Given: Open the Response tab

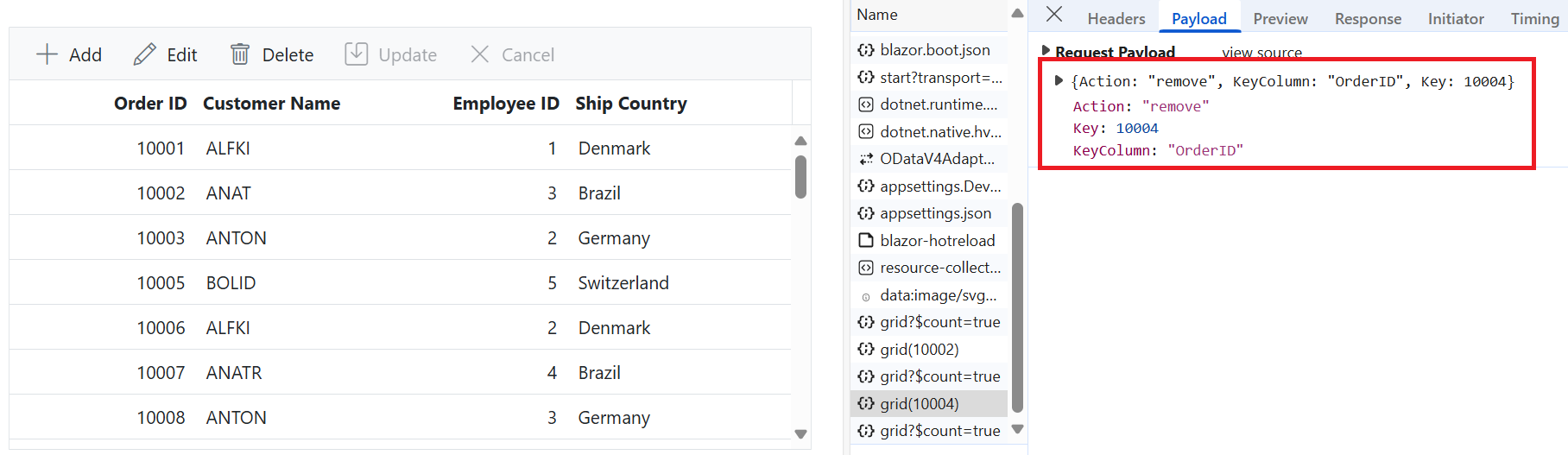Looking at the screenshot, I should pyautogui.click(x=1368, y=18).
